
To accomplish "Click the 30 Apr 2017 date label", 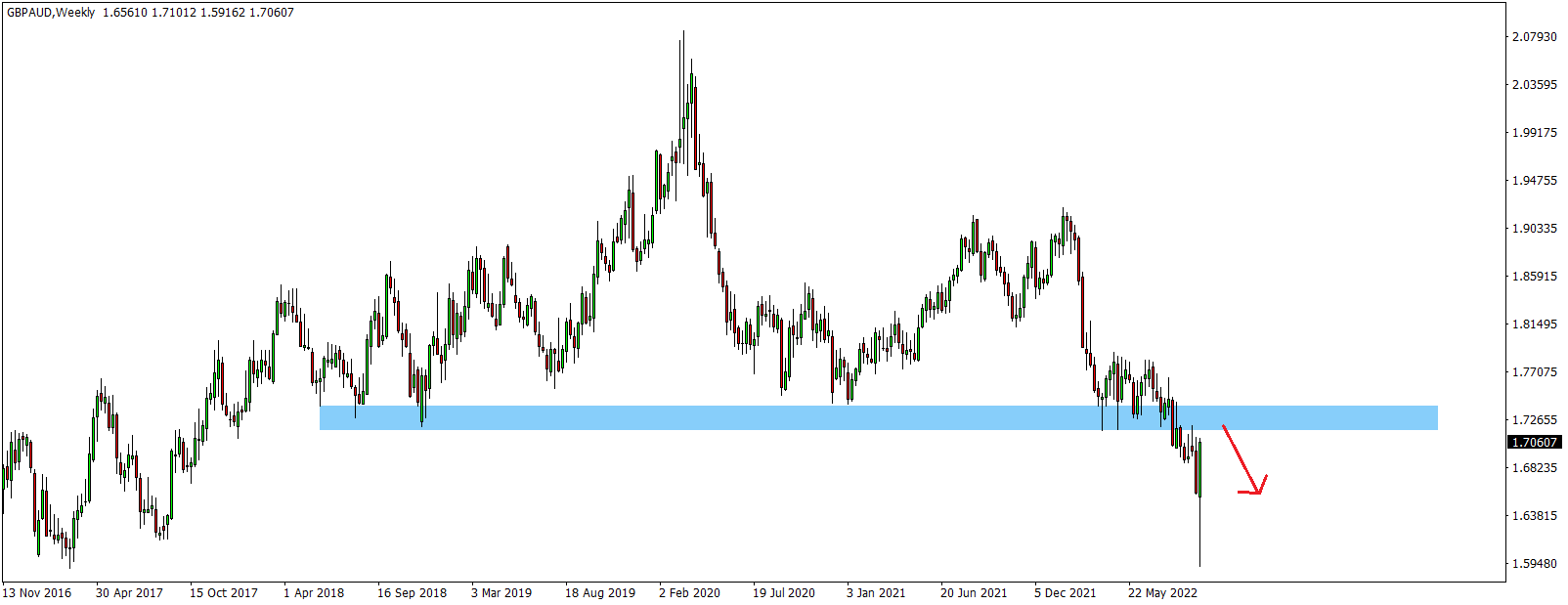I will [x=130, y=593].
